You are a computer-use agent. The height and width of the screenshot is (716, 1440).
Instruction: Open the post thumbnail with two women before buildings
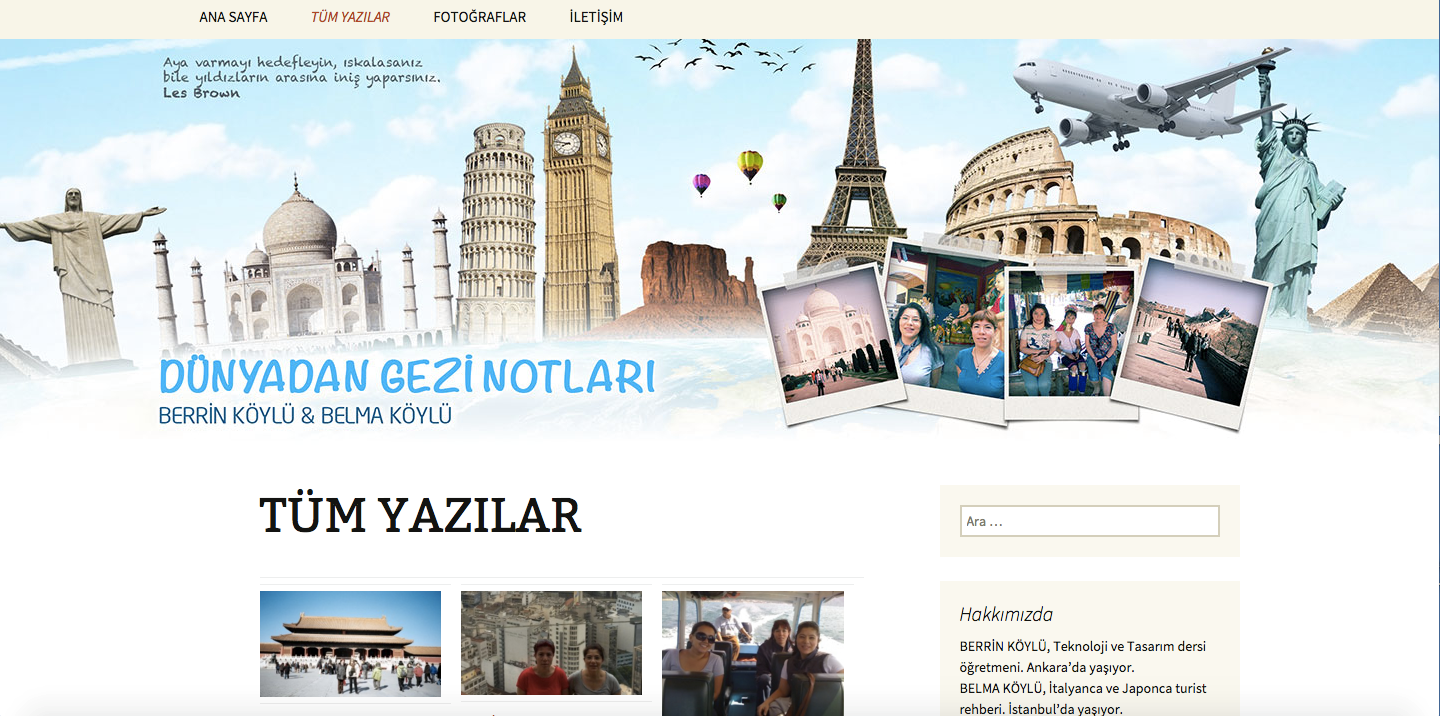pos(551,643)
